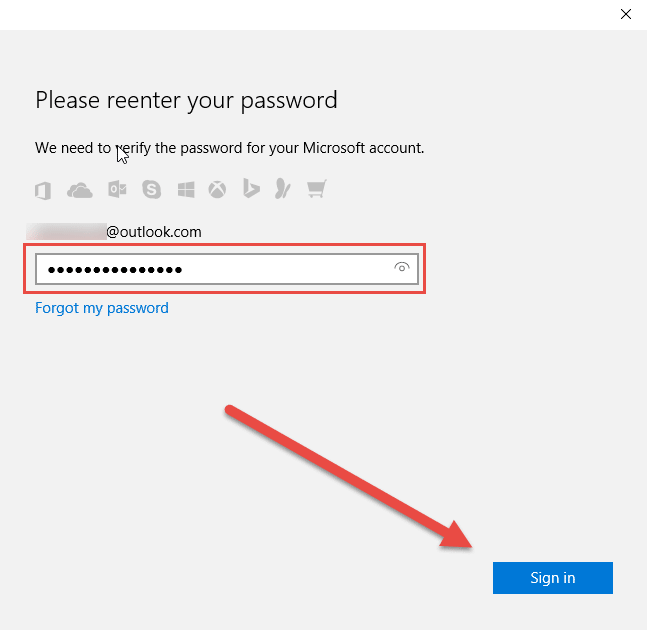Click the Skype icon

pos(151,190)
